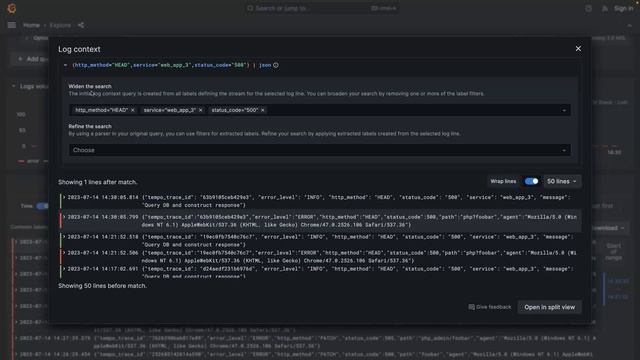640x360 pixels.
Task: Expand log row at 14:17:02.691
Action: pyautogui.click(x=64, y=269)
